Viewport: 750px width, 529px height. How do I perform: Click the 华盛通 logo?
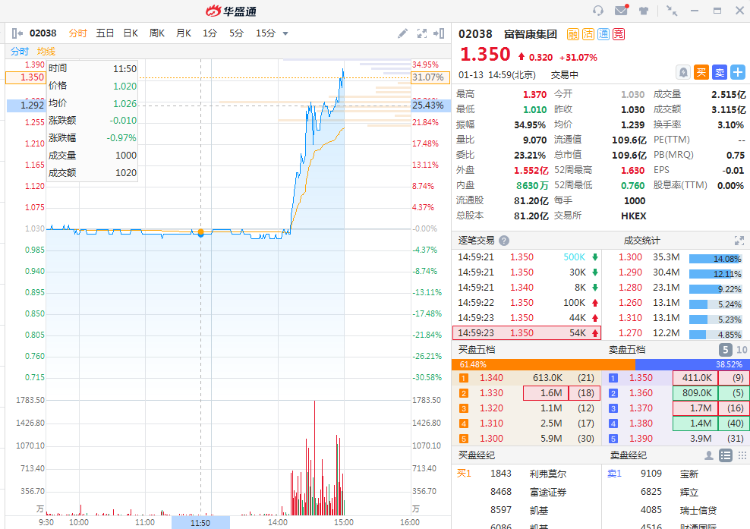[231, 11]
